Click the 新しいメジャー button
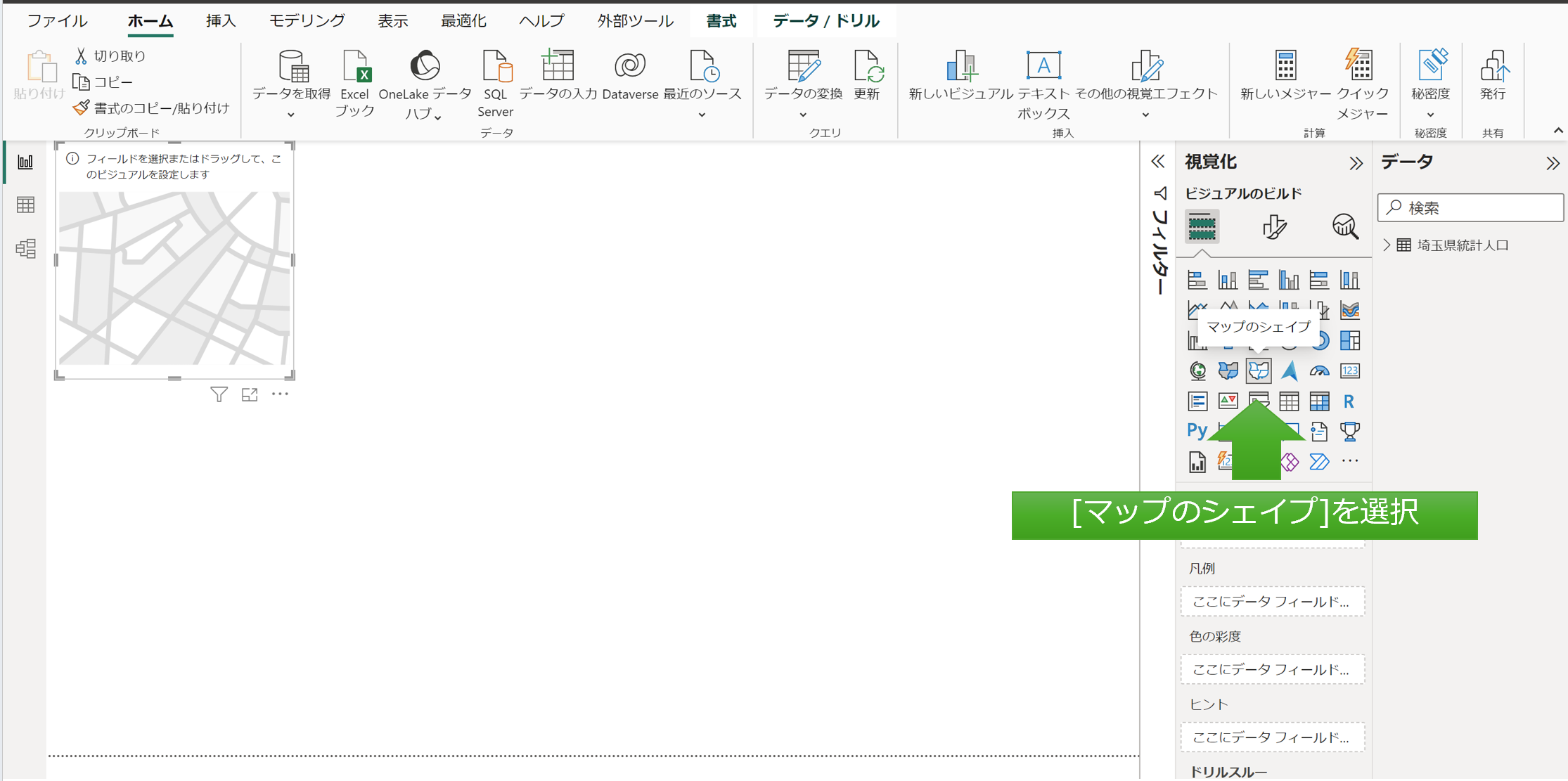 pos(1285,76)
